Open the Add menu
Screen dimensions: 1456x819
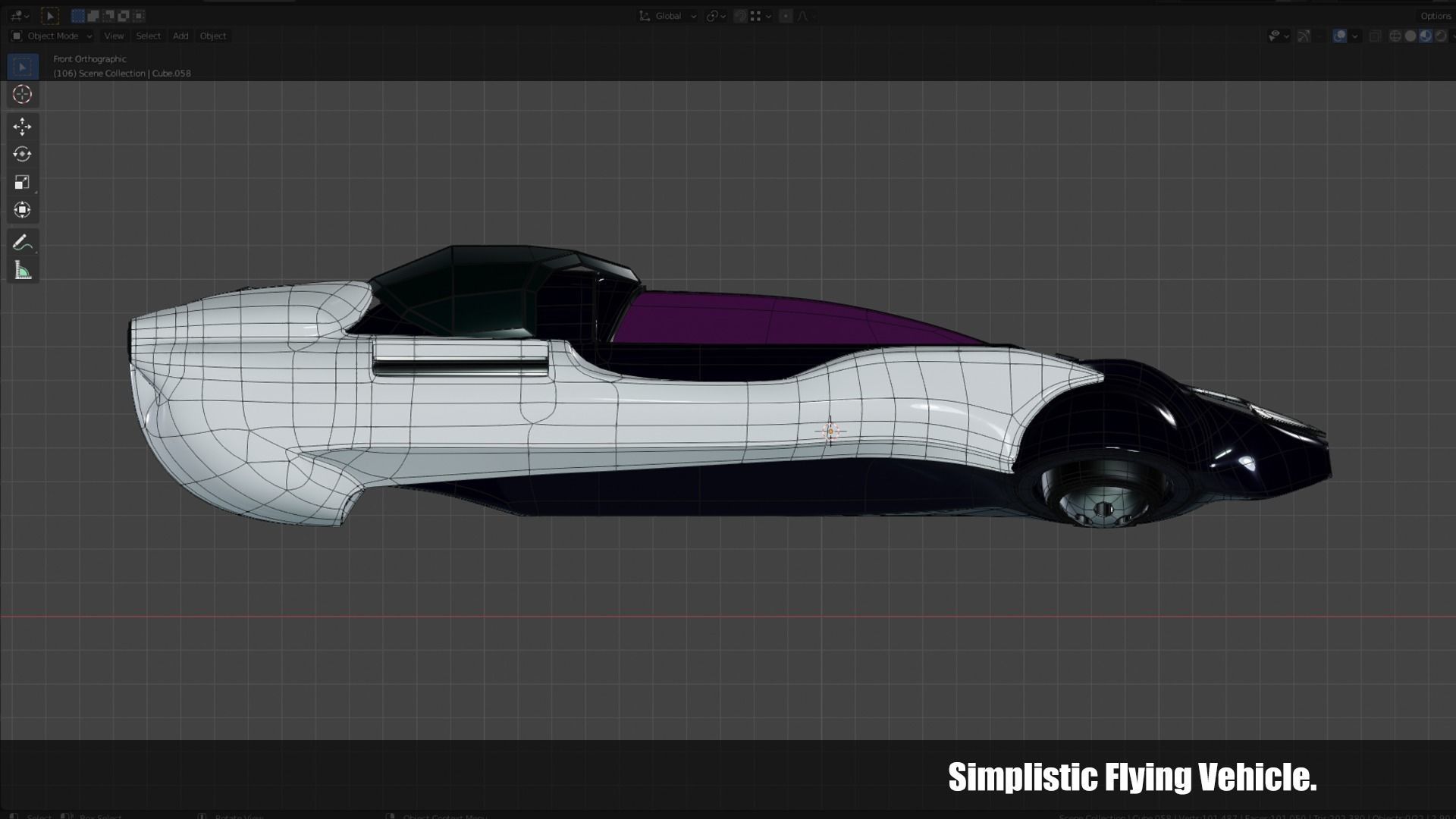180,36
